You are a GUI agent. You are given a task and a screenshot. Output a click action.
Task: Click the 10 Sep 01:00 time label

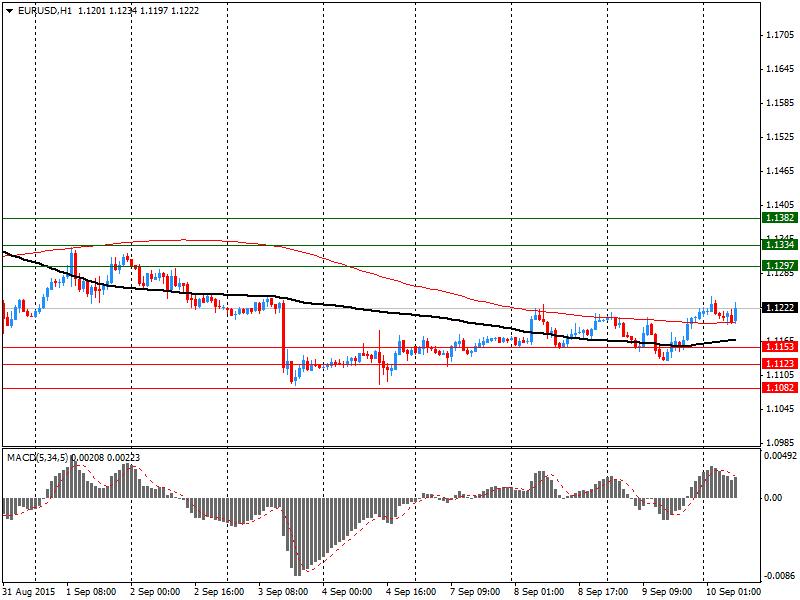pos(733,592)
